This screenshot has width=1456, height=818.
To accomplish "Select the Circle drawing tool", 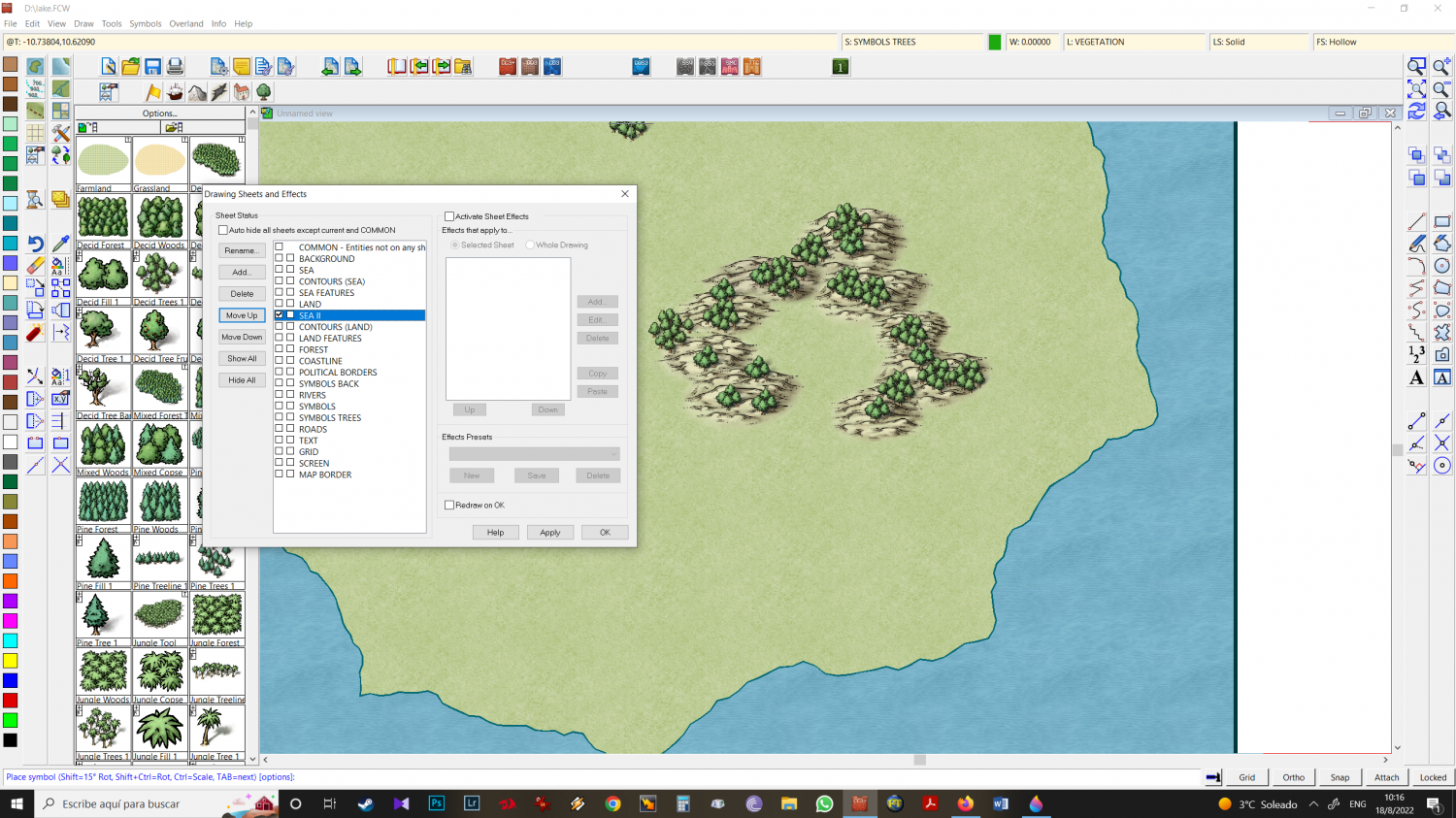I will pyautogui.click(x=1442, y=266).
